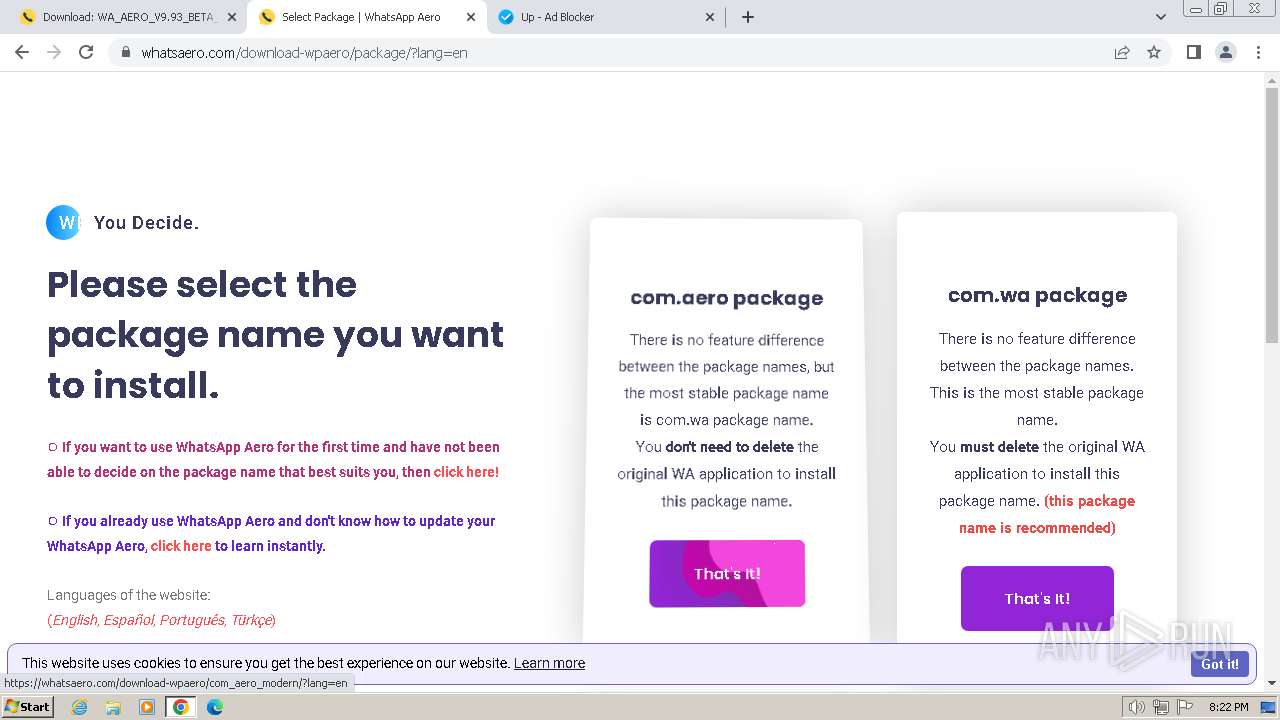Open the browser side panel
This screenshot has height=720, width=1280.
pyautogui.click(x=1193, y=52)
